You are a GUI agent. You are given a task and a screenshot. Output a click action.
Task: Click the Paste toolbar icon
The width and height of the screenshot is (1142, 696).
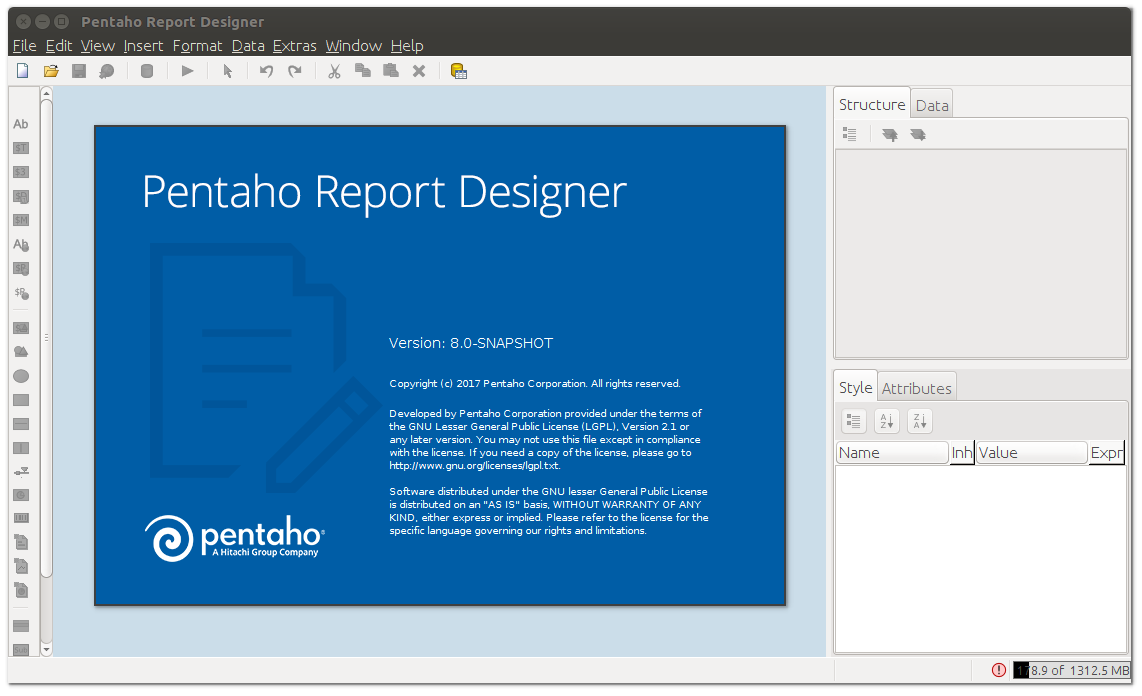pos(391,71)
